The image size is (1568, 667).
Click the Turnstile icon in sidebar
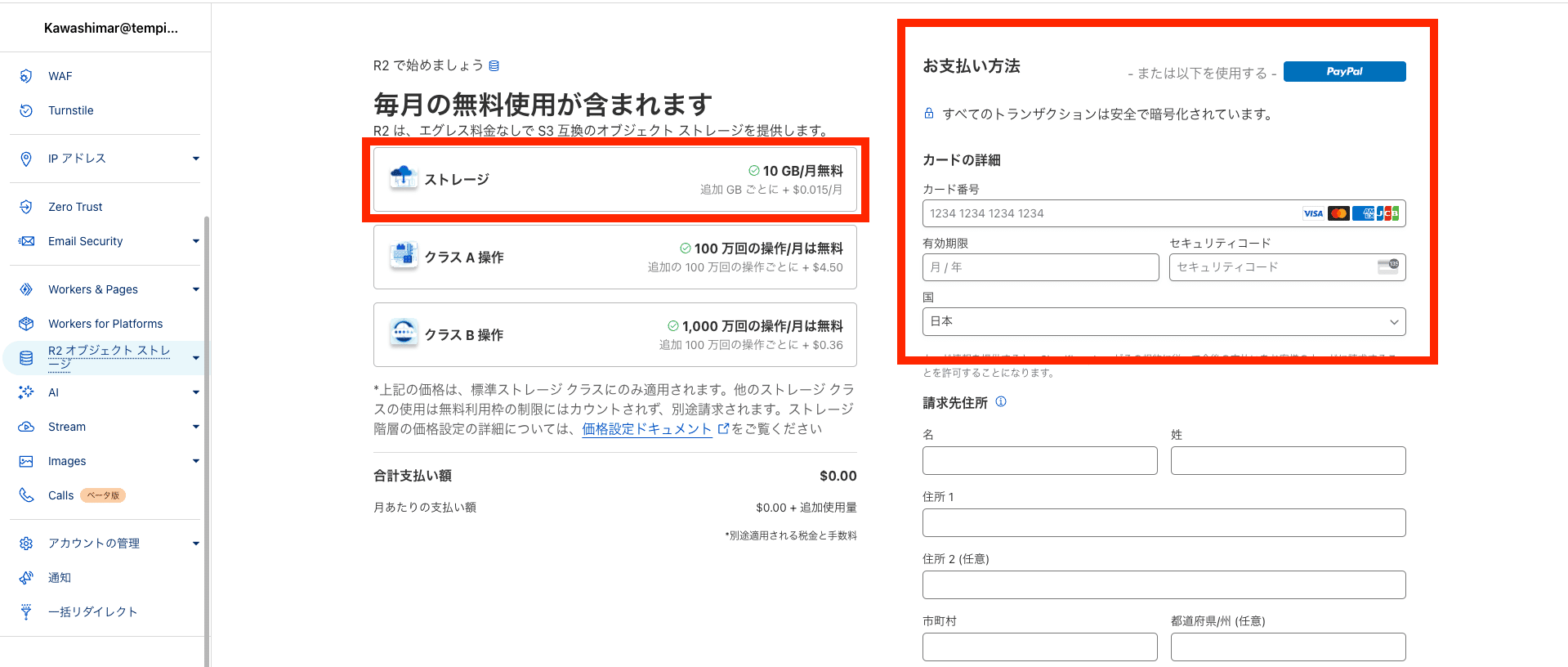(26, 110)
